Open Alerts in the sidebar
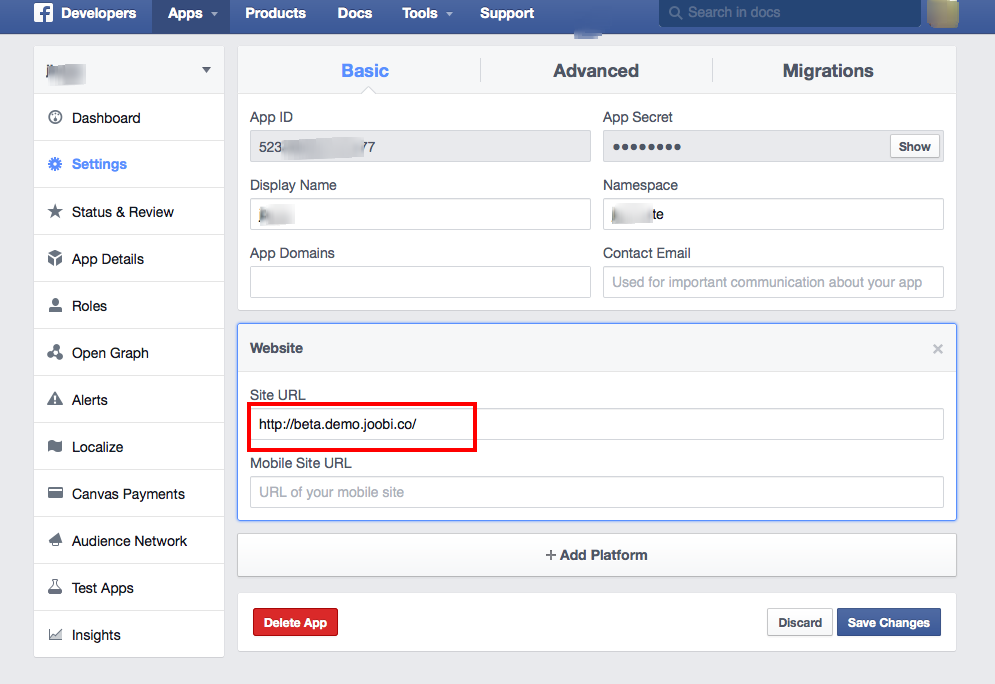 click(x=129, y=399)
